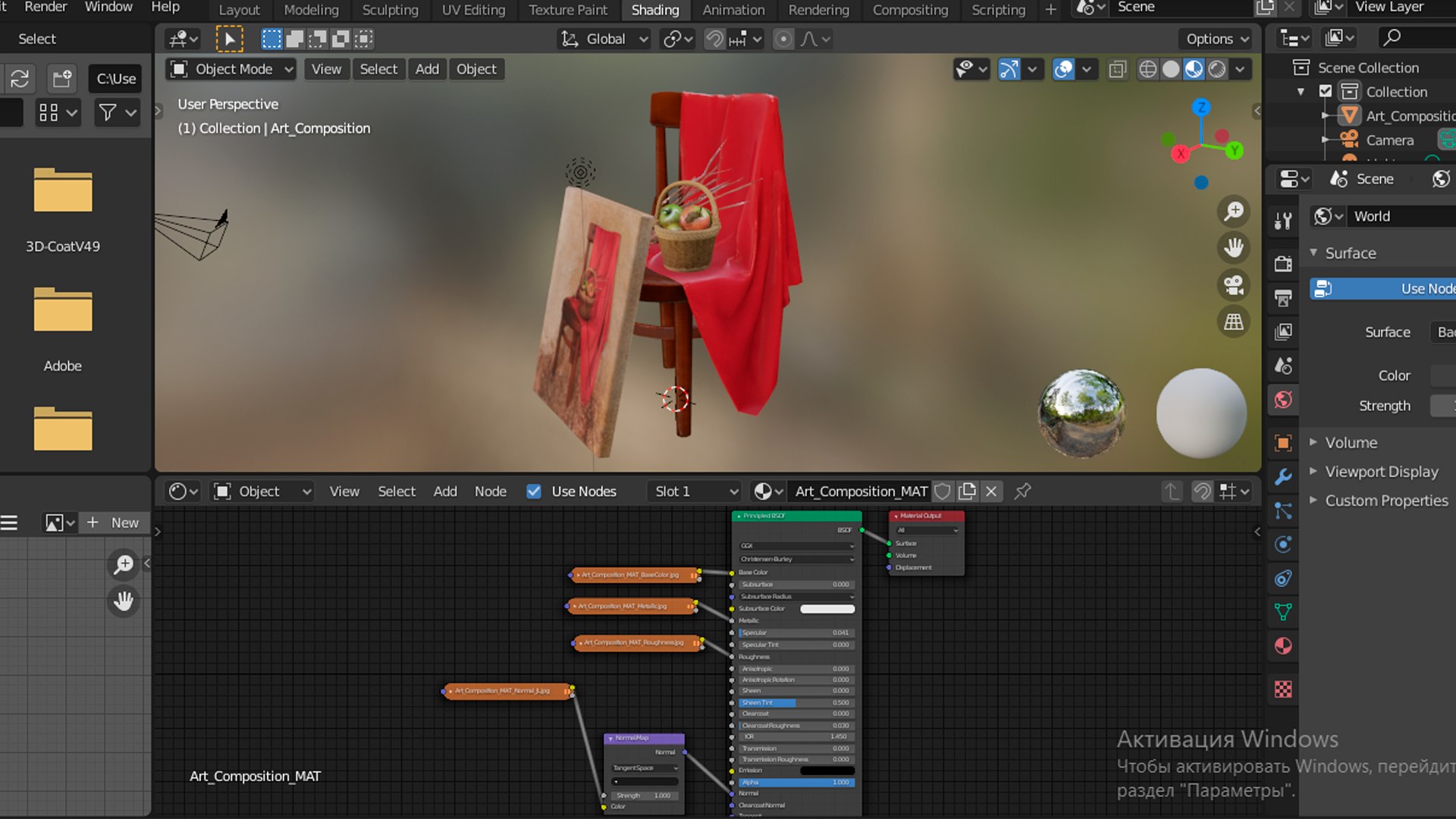Duplicate material with new copy icon
The width and height of the screenshot is (1456, 819).
coord(967,491)
